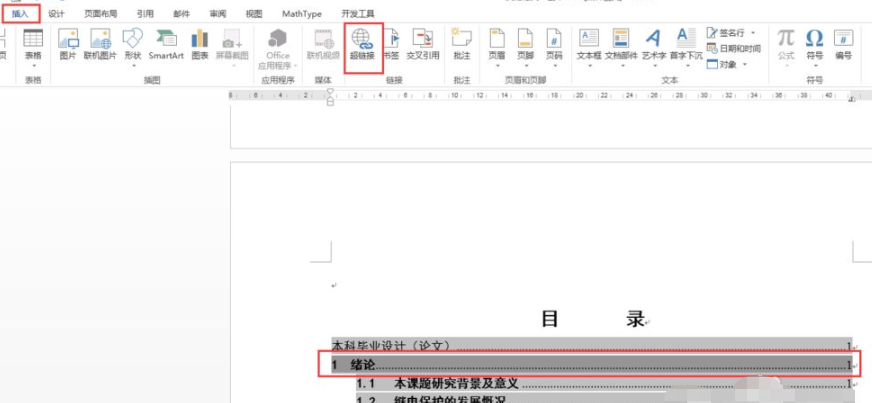
Task: Switch to the 插入 ribbon tab
Action: tap(20, 14)
